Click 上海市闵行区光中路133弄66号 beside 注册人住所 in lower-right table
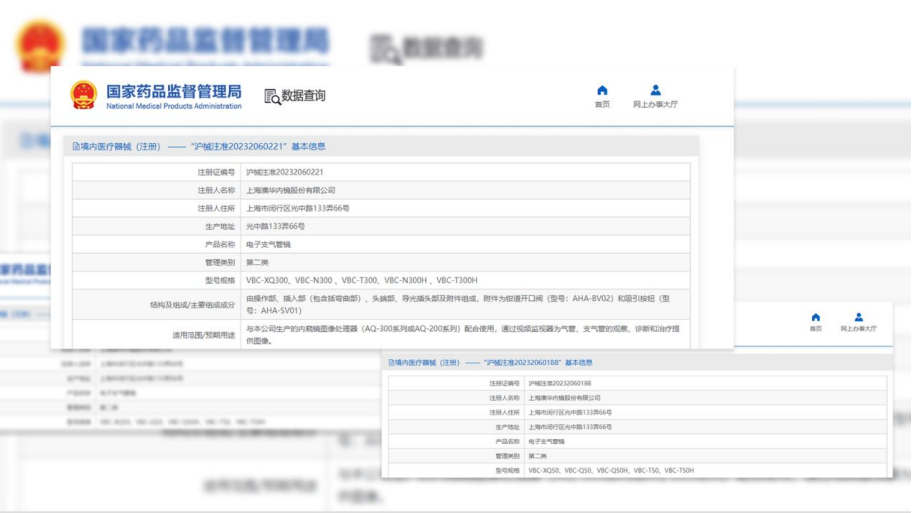 570,412
